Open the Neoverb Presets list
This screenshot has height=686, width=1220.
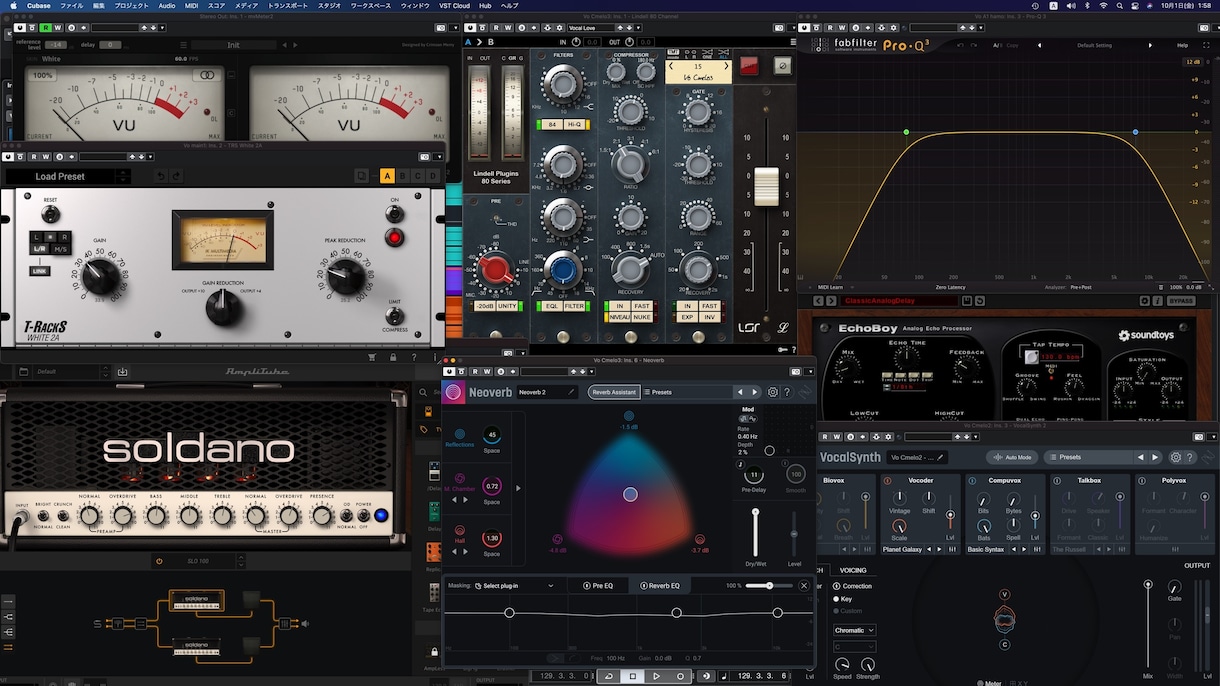688,392
